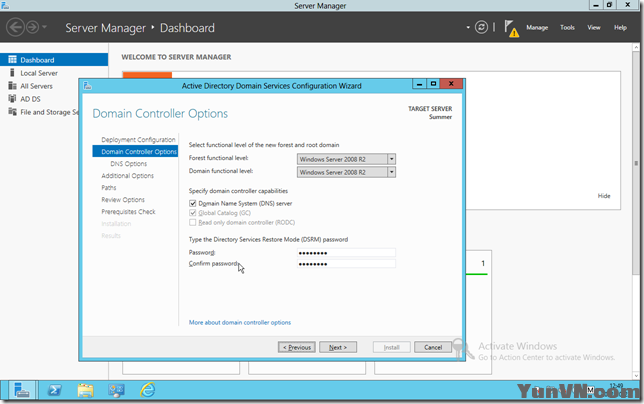
Task: Click the wizard title bar icon
Action: point(87,86)
